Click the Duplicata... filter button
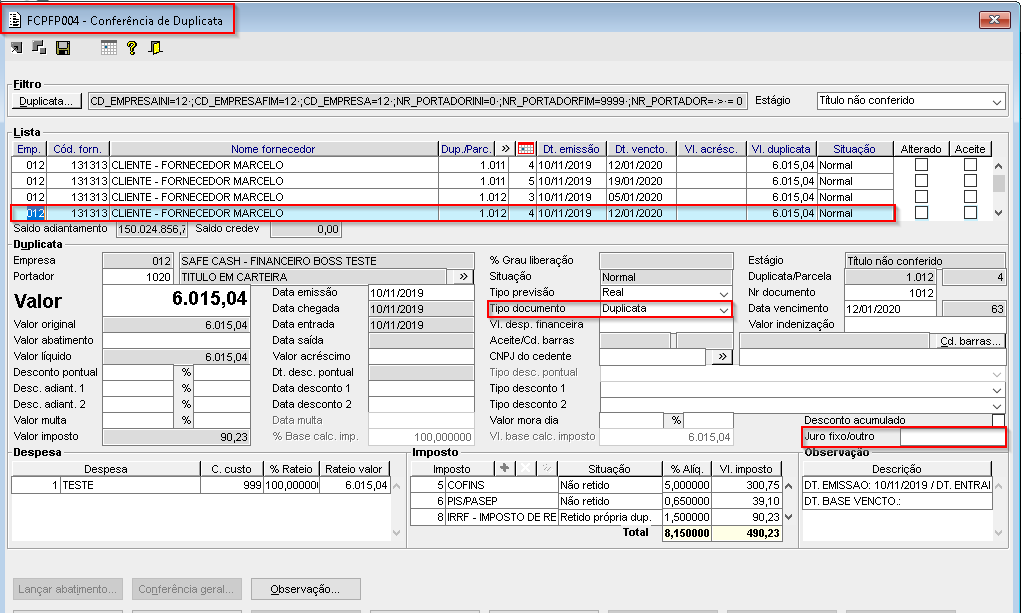Screen dimensions: 1022x613 pyautogui.click(x=48, y=101)
